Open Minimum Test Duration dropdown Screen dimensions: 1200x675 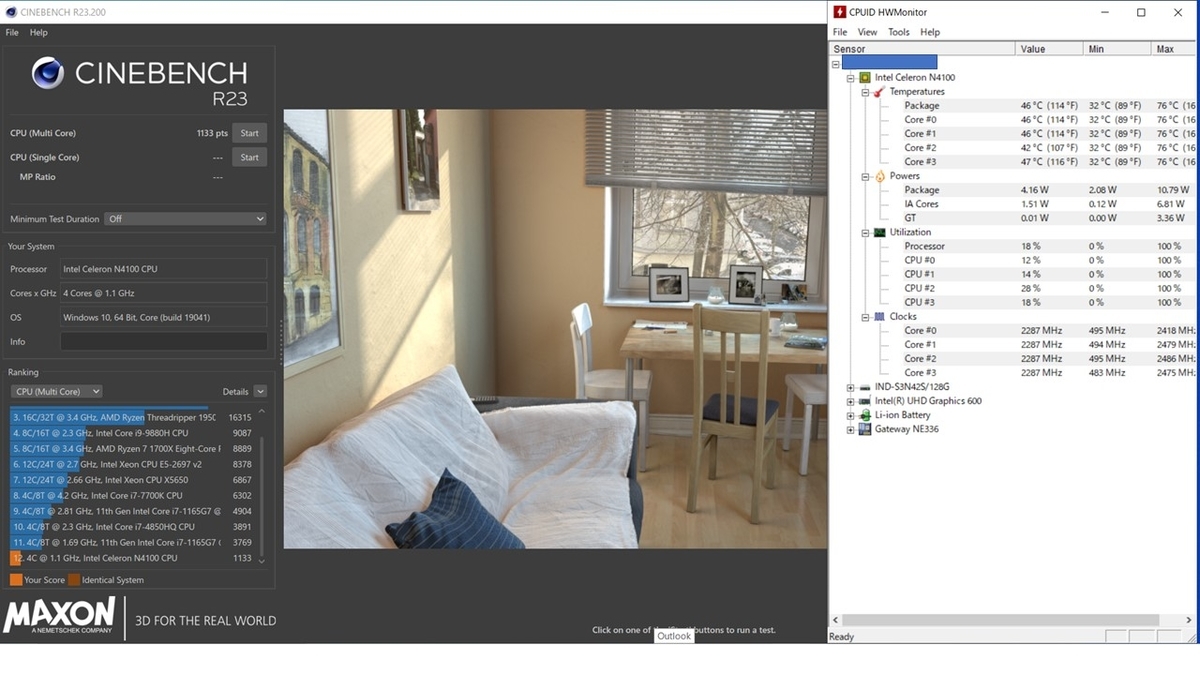click(x=186, y=219)
